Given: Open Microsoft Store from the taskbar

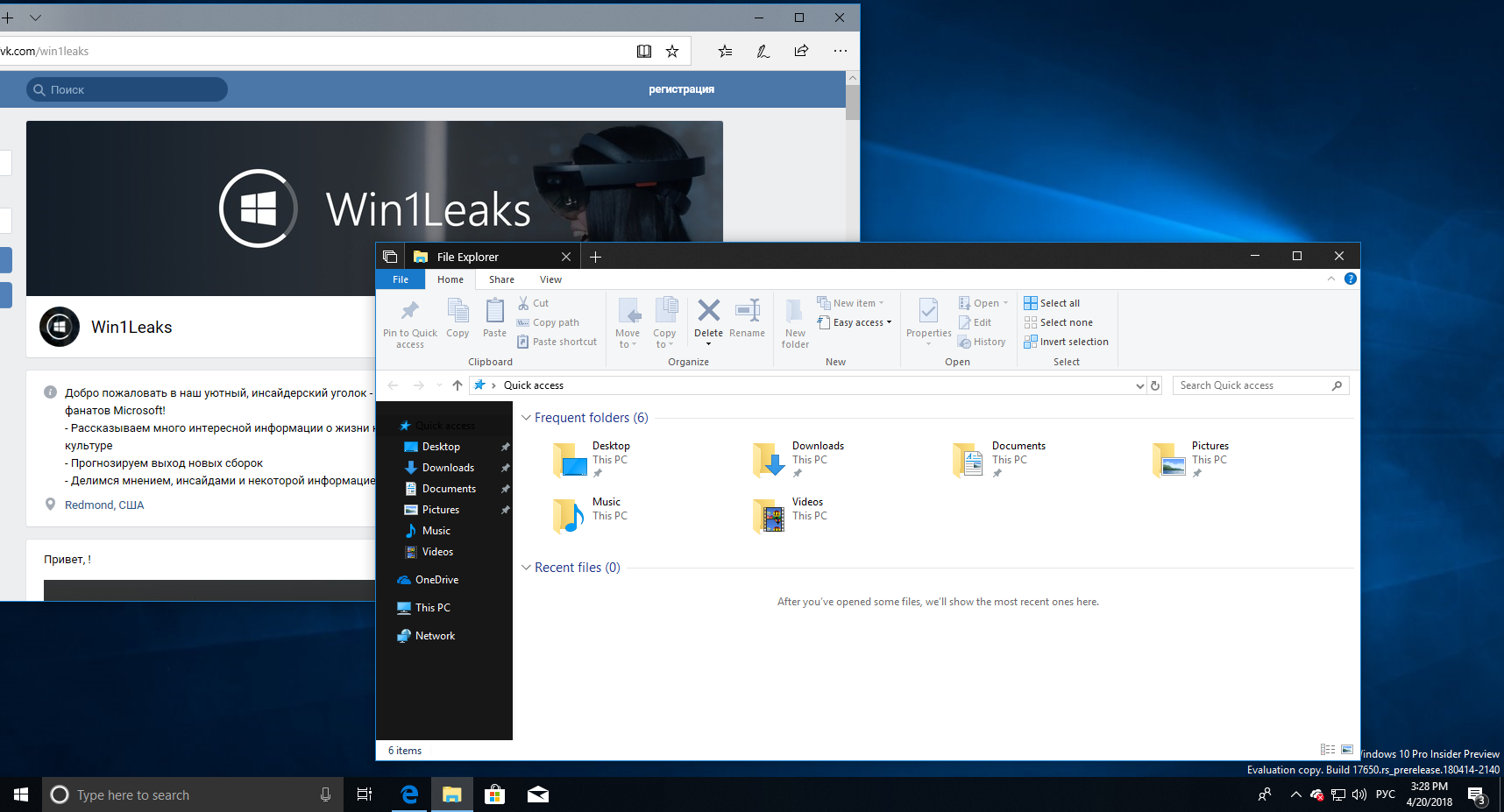Looking at the screenshot, I should [494, 794].
